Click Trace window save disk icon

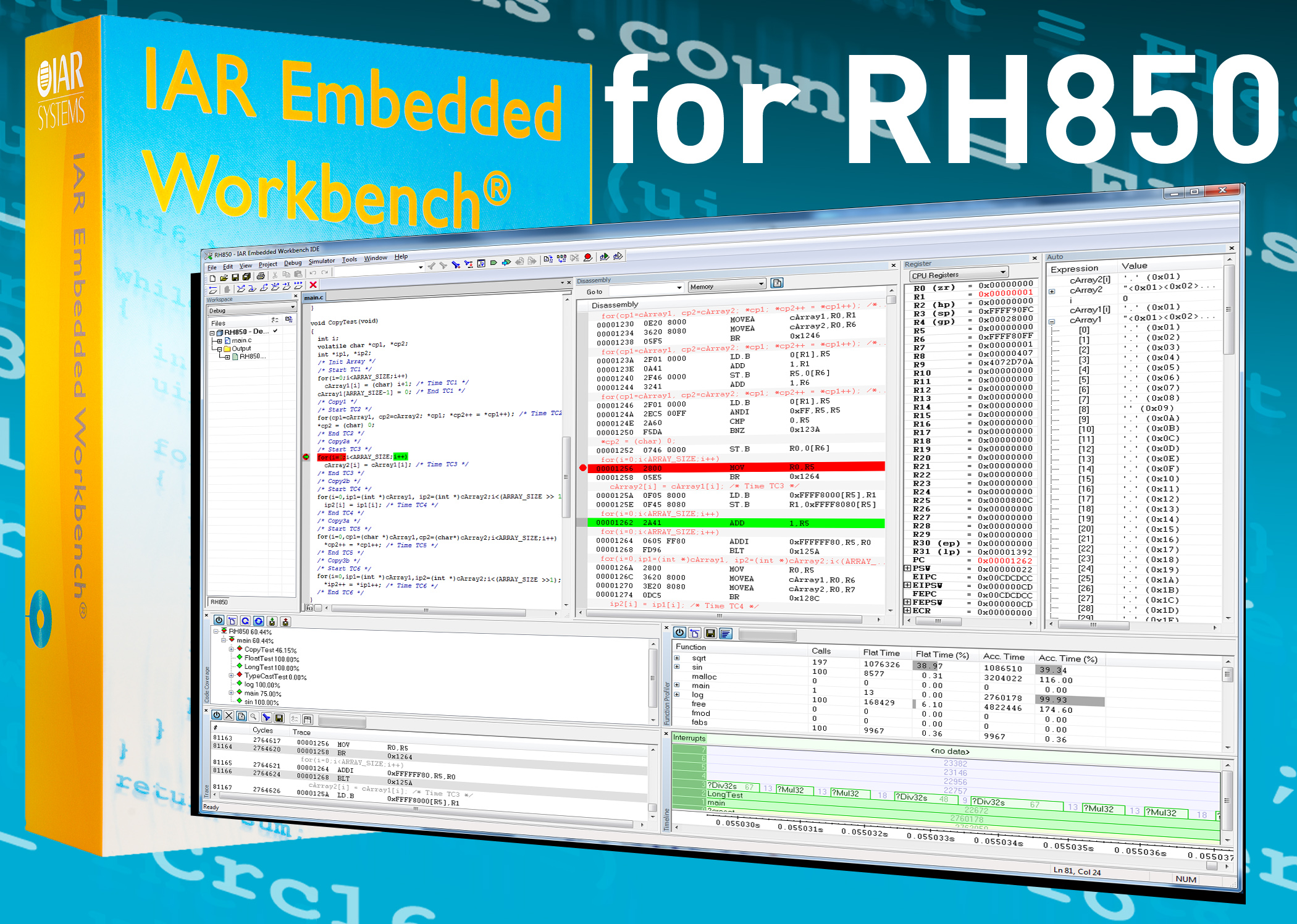click(x=279, y=718)
